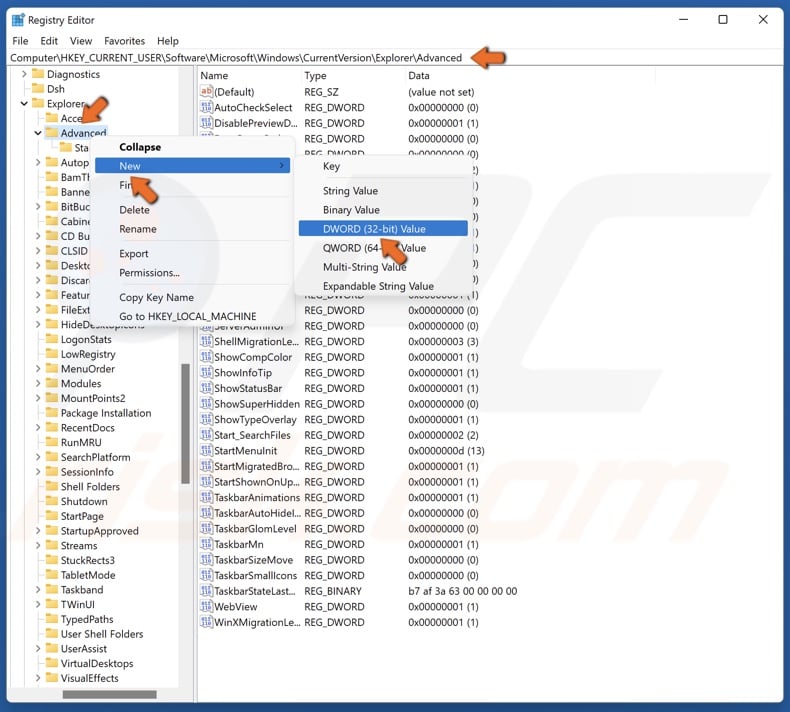Viewport: 790px width, 712px height.
Task: Click the TaskbarMn value icon
Action: coord(206,544)
